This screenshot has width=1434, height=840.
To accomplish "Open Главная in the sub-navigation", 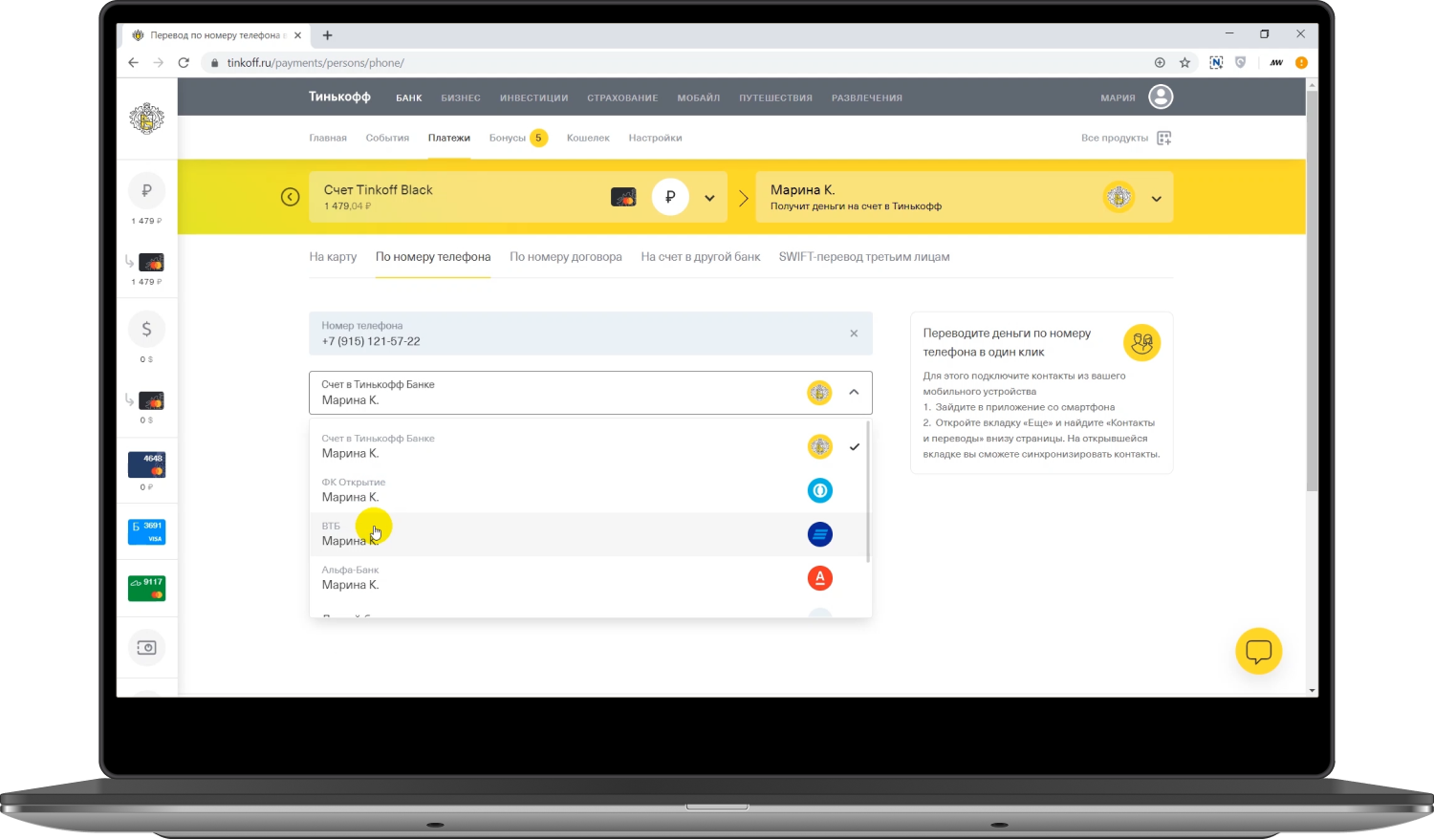I will 328,138.
